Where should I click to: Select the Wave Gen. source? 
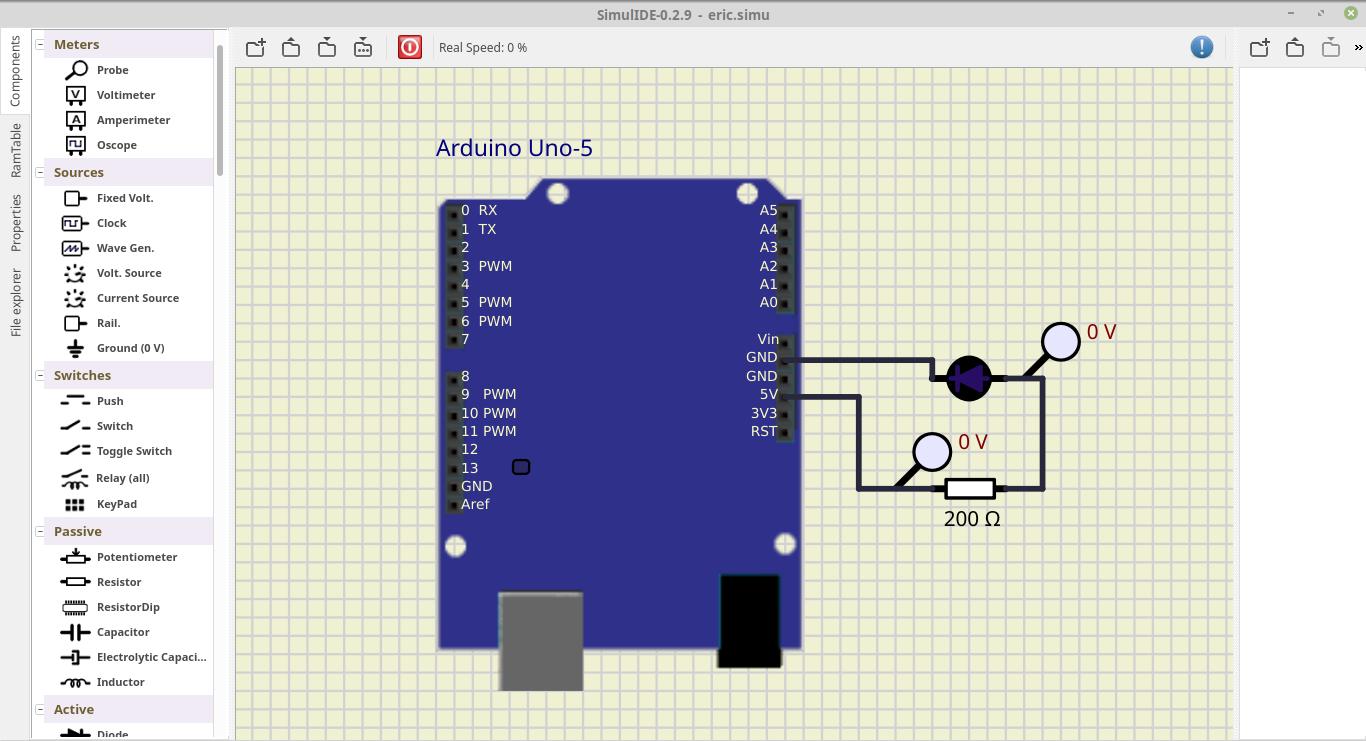click(x=125, y=248)
